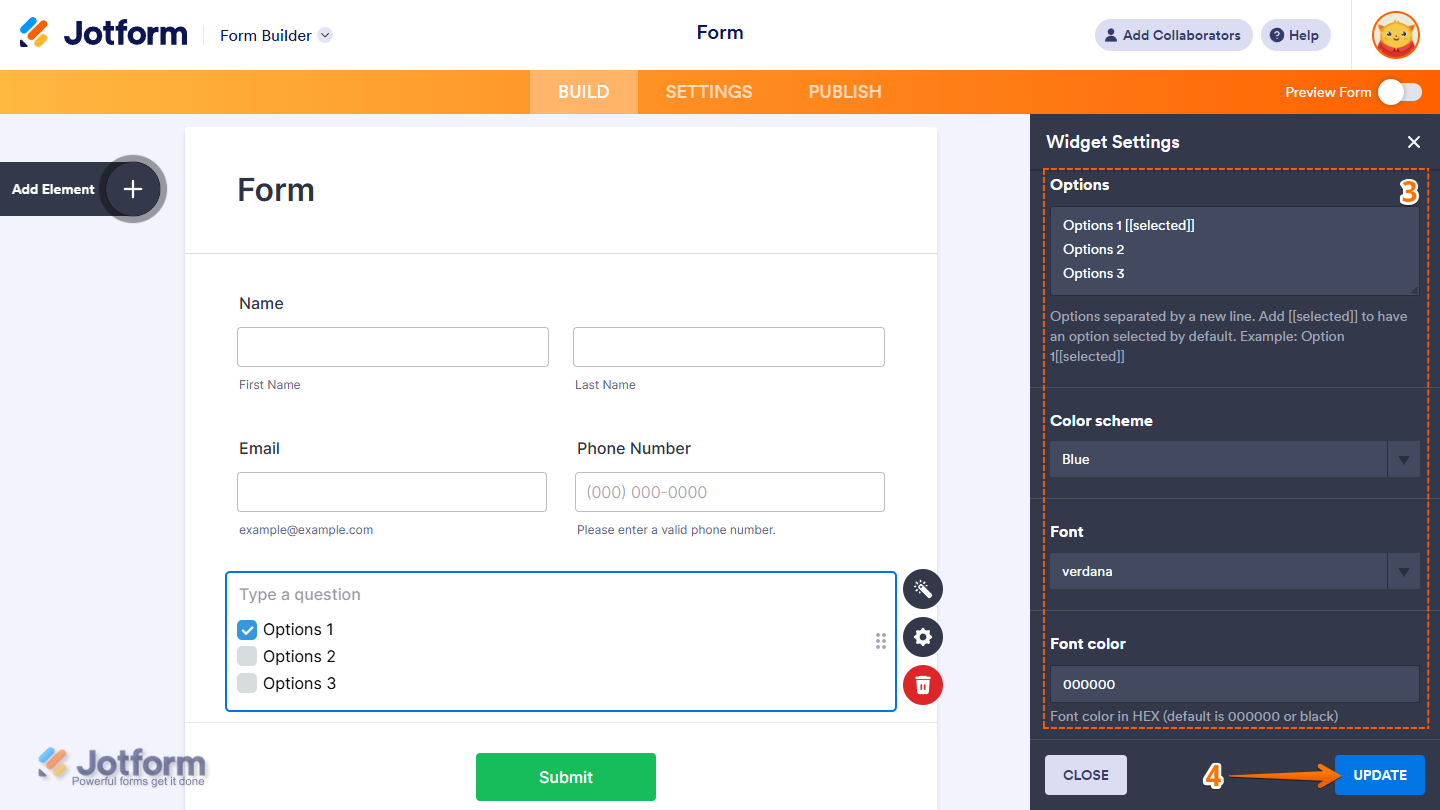Click the Add Element plus icon
The image size is (1440, 810).
coord(132,188)
